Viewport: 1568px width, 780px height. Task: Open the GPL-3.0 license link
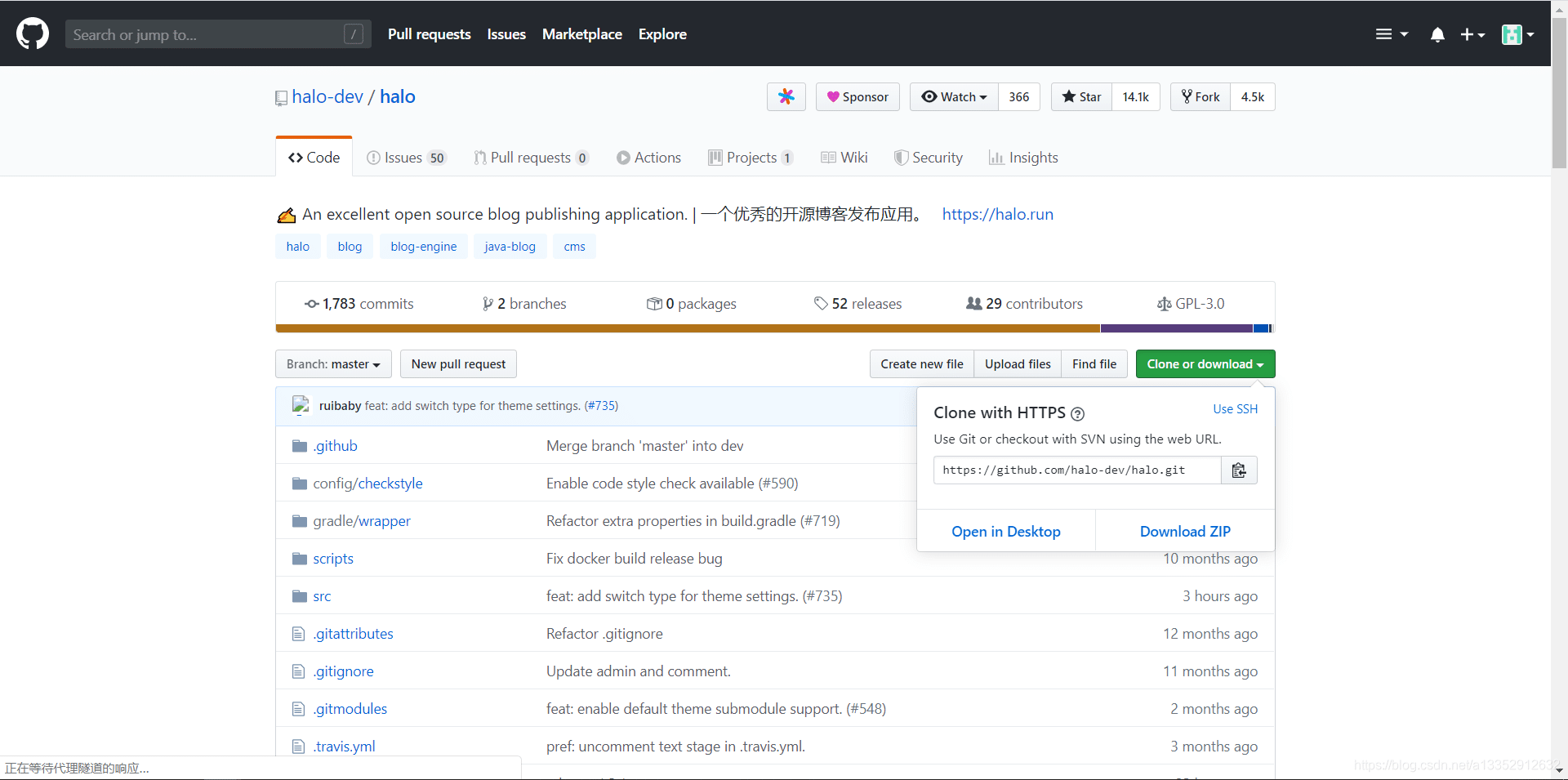click(1191, 304)
